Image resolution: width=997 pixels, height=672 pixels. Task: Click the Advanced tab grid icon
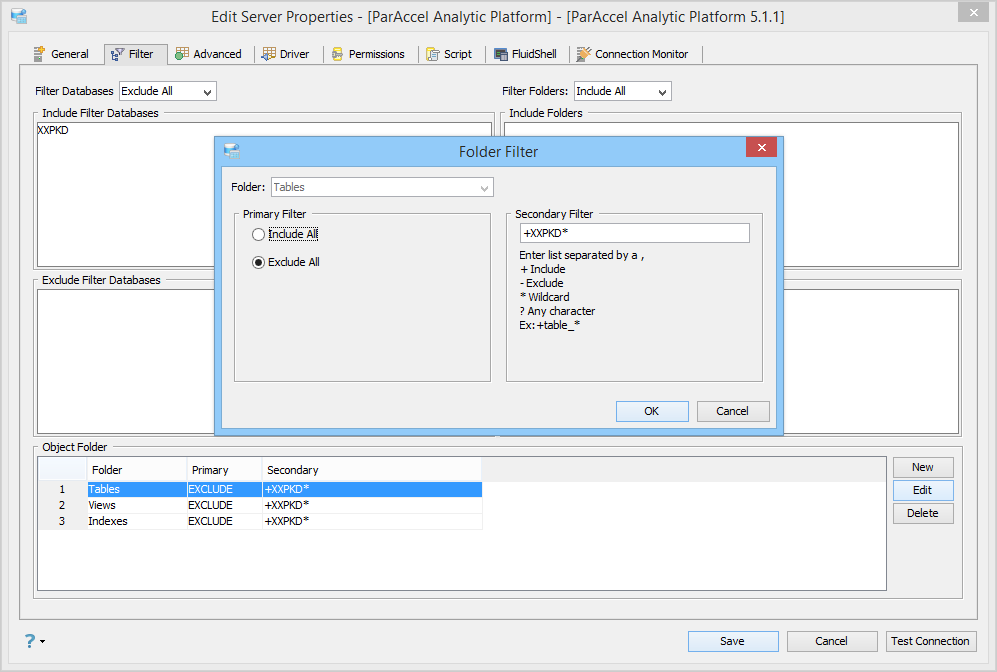click(182, 54)
